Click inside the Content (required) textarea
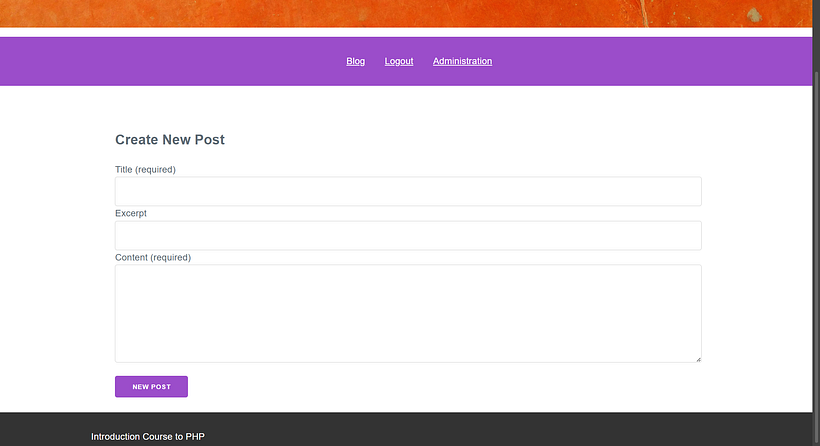The width and height of the screenshot is (820, 446). [408, 313]
